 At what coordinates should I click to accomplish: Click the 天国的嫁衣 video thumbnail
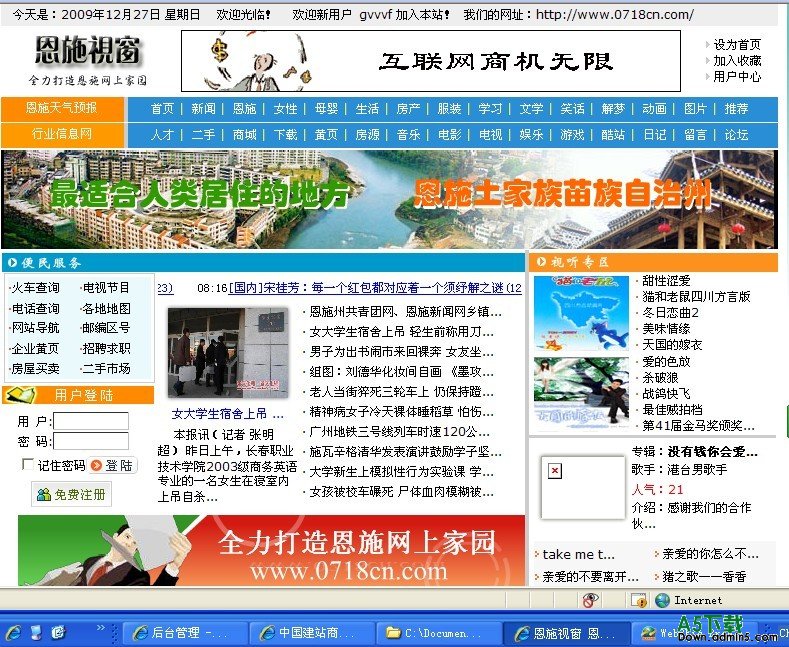(581, 394)
